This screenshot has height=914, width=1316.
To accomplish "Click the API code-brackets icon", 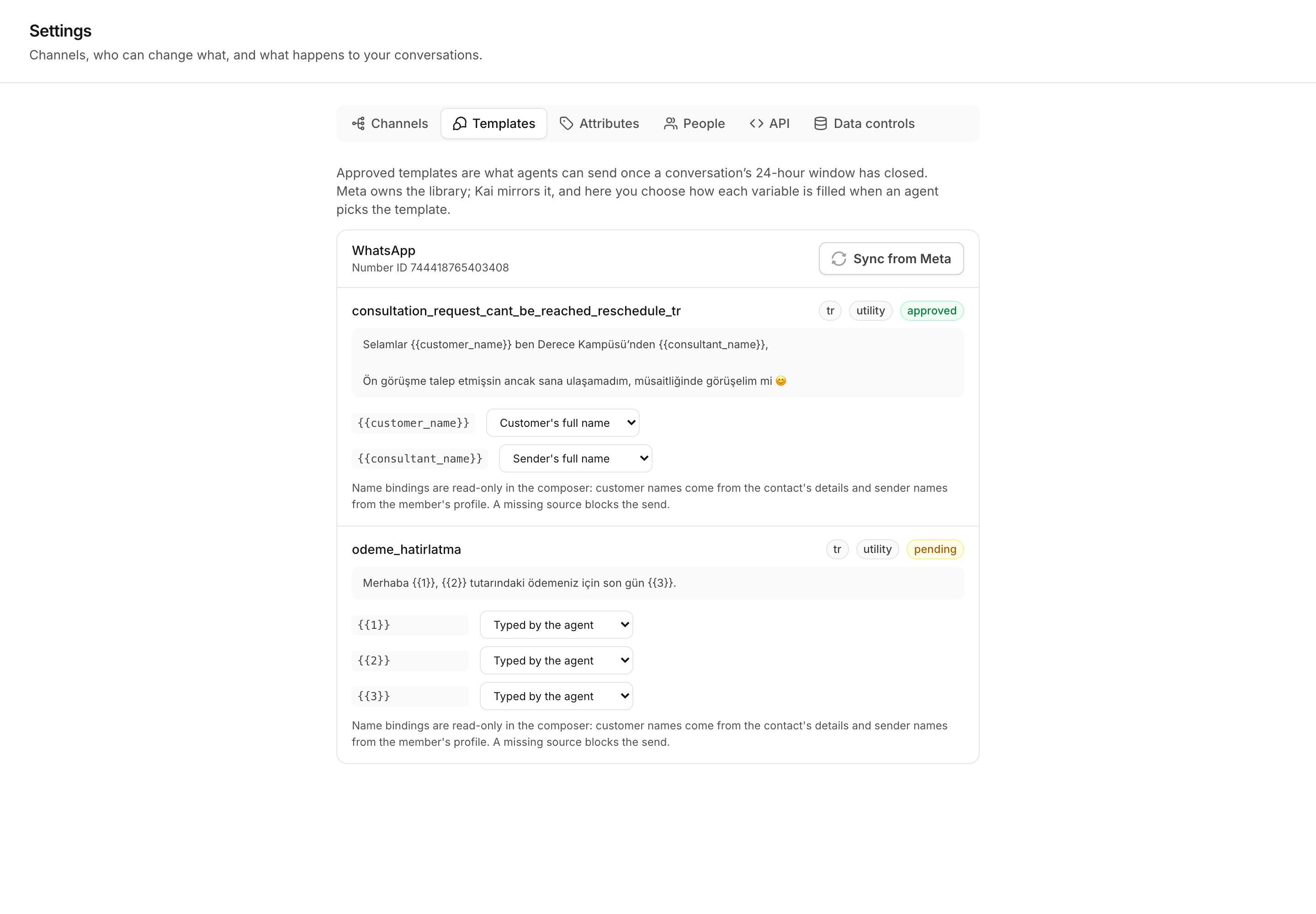I will pyautogui.click(x=757, y=124).
